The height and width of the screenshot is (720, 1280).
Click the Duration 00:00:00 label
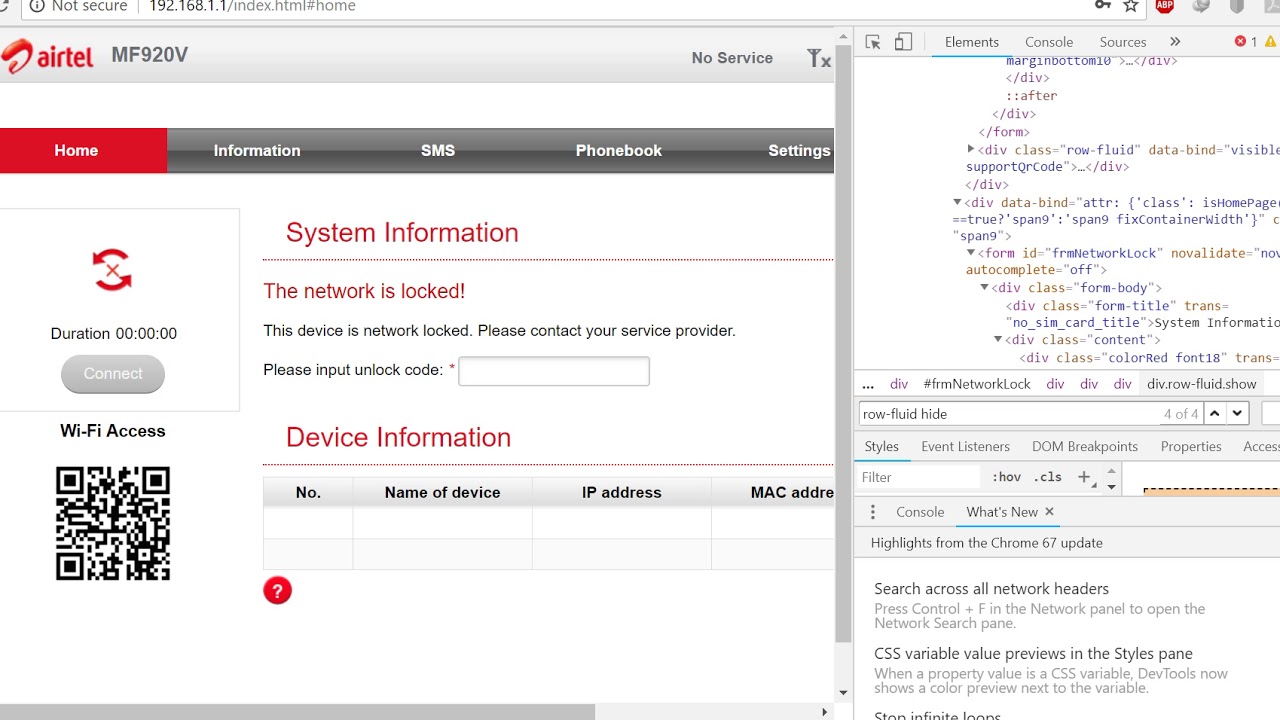[113, 333]
